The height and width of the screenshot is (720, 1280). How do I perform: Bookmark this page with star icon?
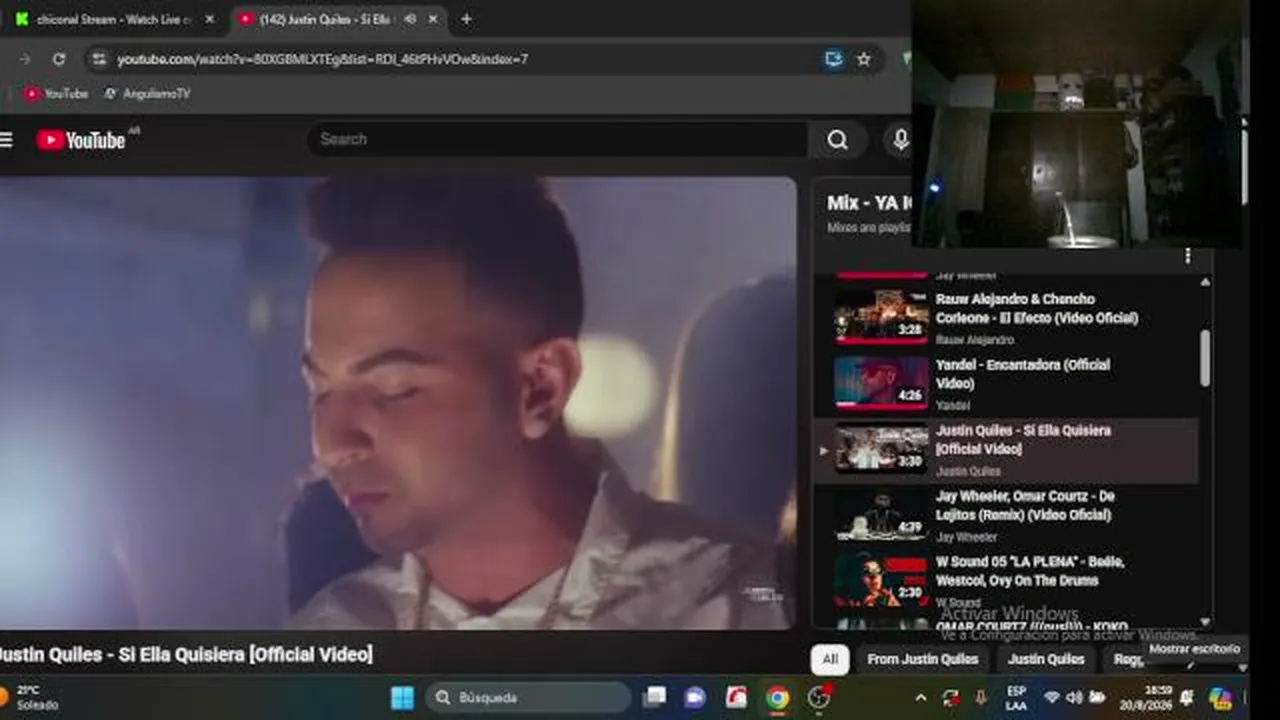[864, 59]
